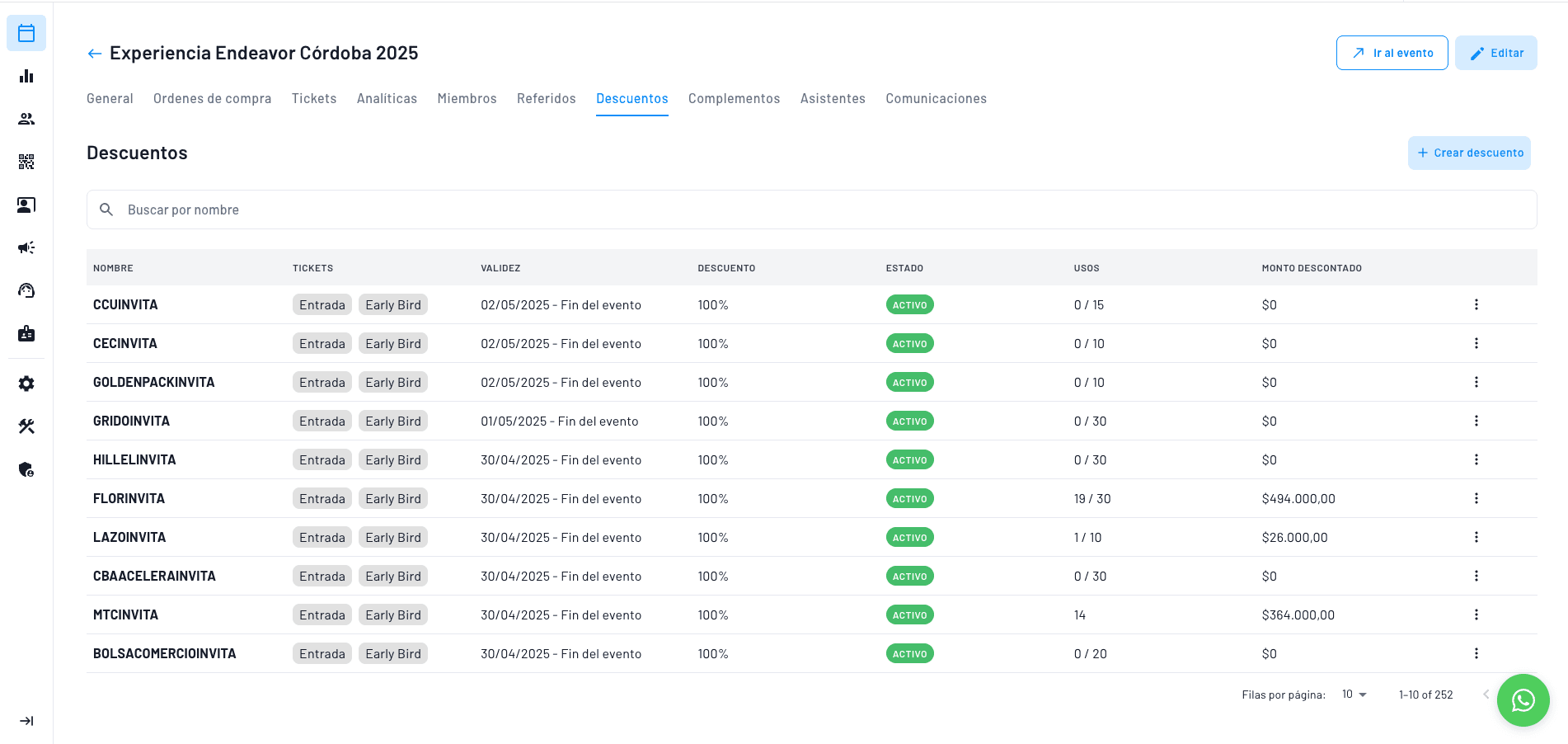Open the WhatsApp chat bubble
The width and height of the screenshot is (1568, 744).
[1523, 700]
